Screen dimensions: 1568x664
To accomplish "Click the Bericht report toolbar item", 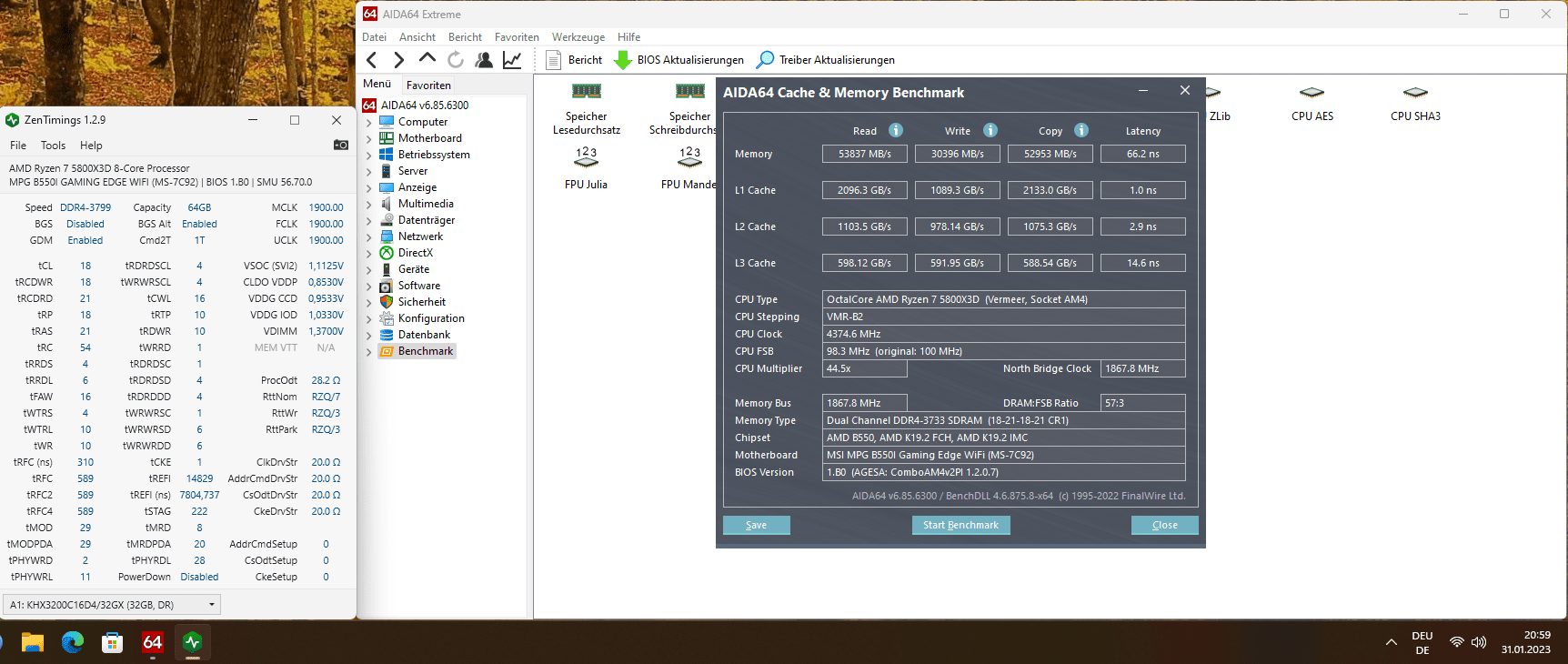I will click(x=574, y=60).
